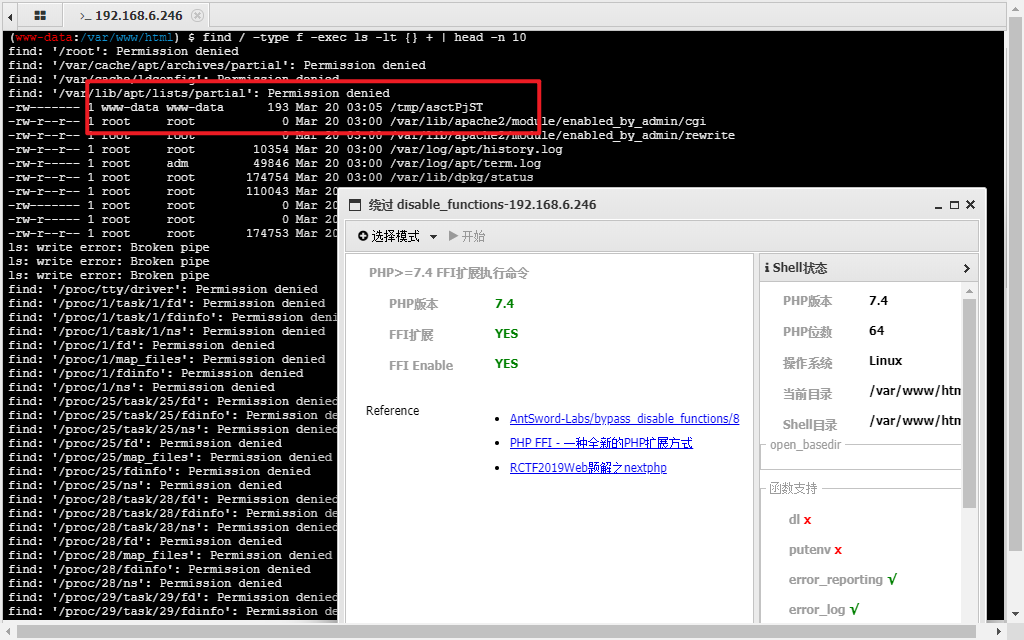Viewport: 1024px width, 640px height.
Task: Minimize the 绕过 disable_functions dialog
Action: (x=938, y=205)
